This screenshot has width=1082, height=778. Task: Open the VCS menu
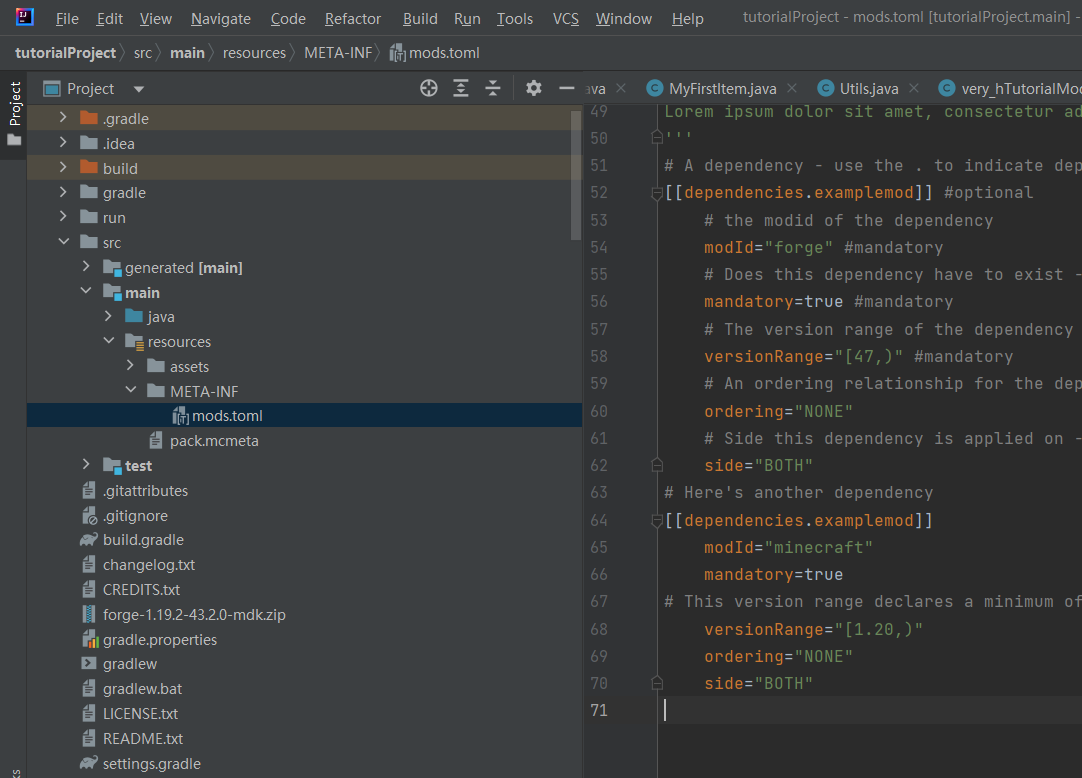click(x=566, y=19)
